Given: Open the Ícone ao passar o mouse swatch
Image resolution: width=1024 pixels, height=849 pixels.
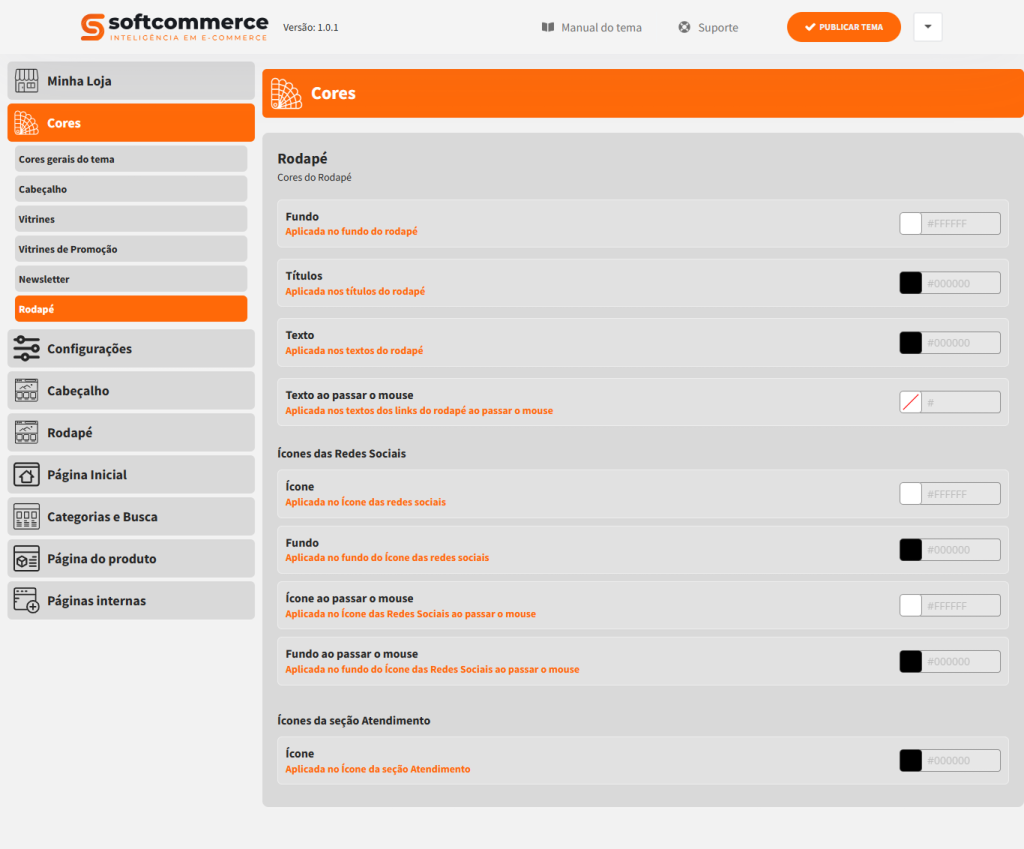Looking at the screenshot, I should click(910, 606).
